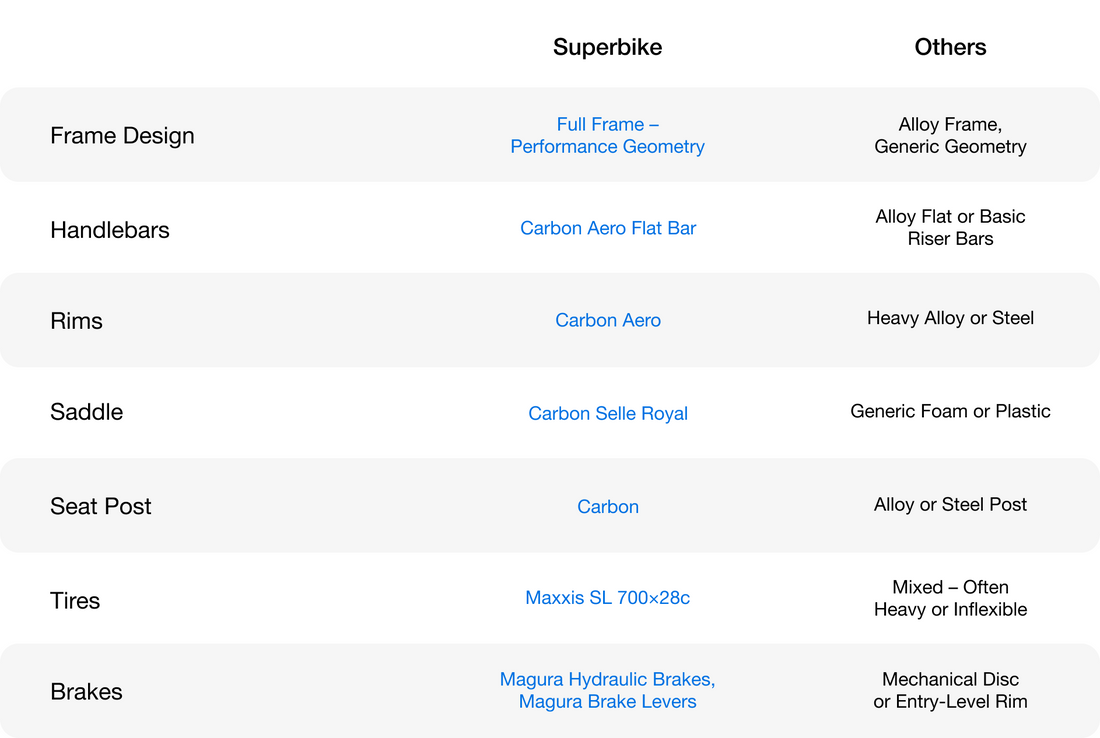Select the Heavy Alloy or Steel text
Image resolution: width=1100 pixels, height=738 pixels.
[950, 318]
